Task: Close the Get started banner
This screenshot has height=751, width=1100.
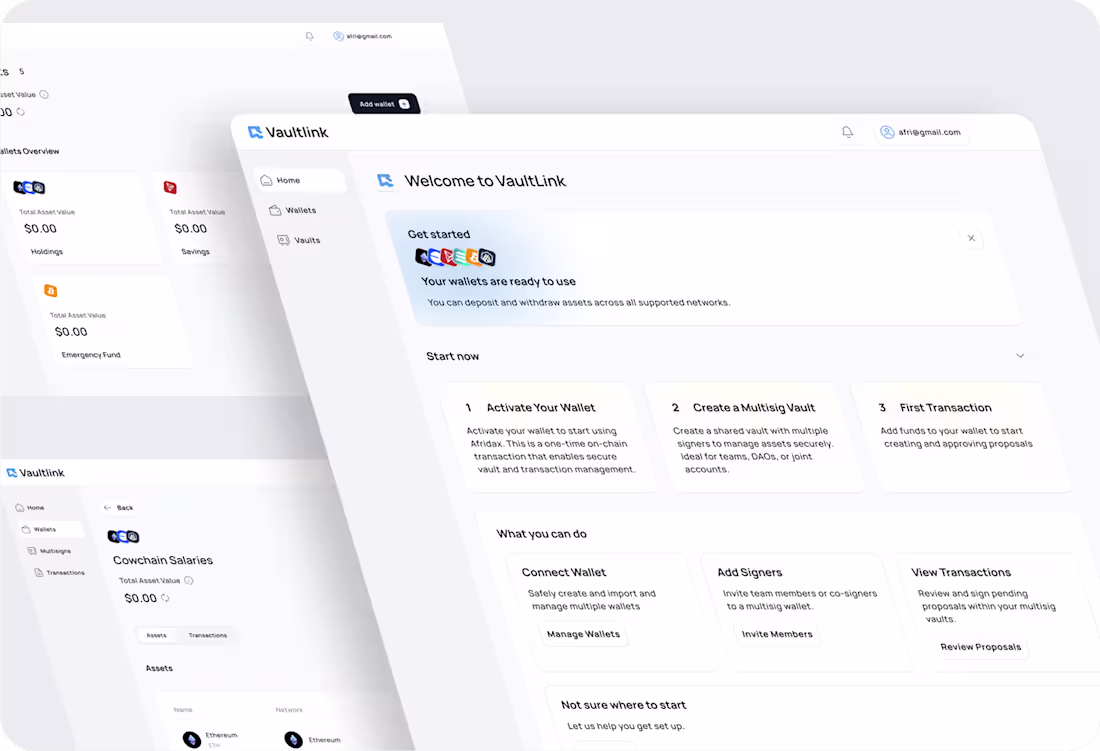Action: tap(971, 238)
